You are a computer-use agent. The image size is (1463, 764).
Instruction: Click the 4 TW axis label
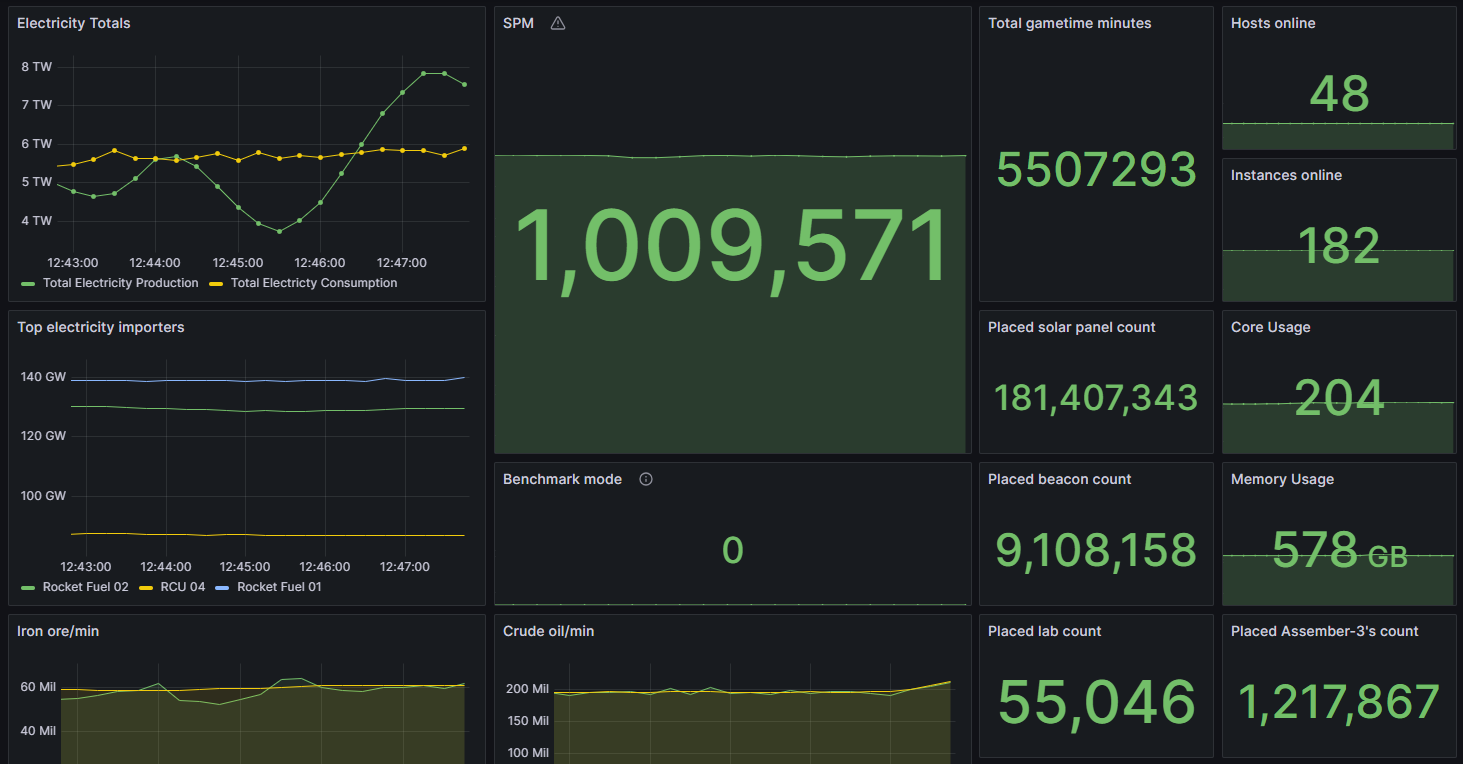(x=36, y=220)
